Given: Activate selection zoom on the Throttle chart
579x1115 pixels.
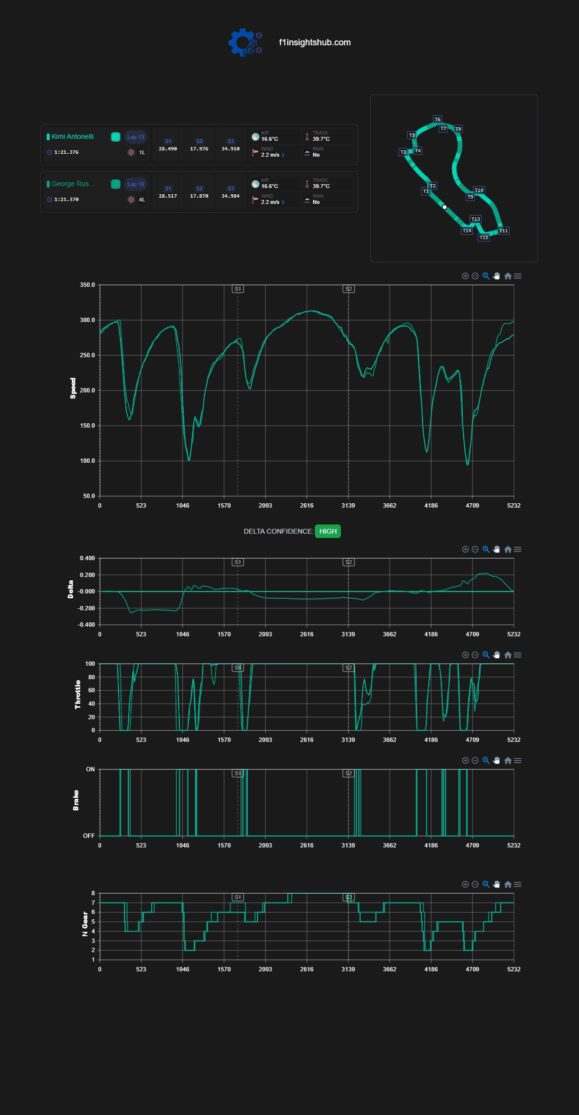Looking at the screenshot, I should (486, 655).
